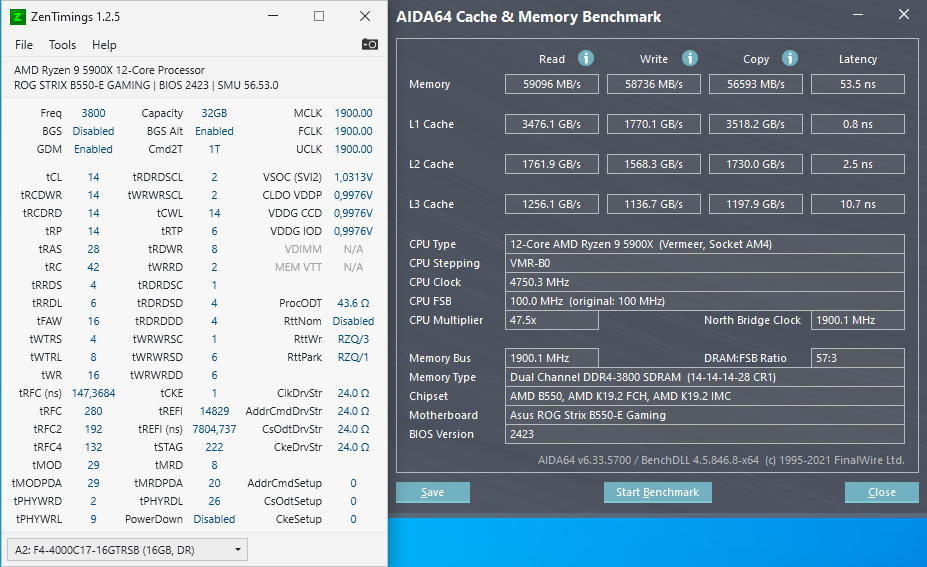Close the AIDA64 window using title bar X
Viewport: 927px width, 567px height.
(903, 16)
